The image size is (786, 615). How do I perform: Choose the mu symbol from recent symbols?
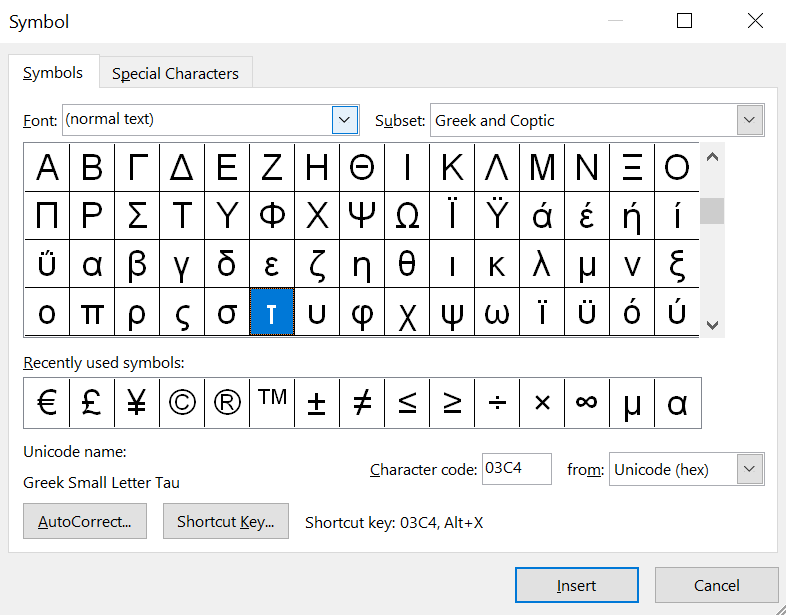pos(632,403)
